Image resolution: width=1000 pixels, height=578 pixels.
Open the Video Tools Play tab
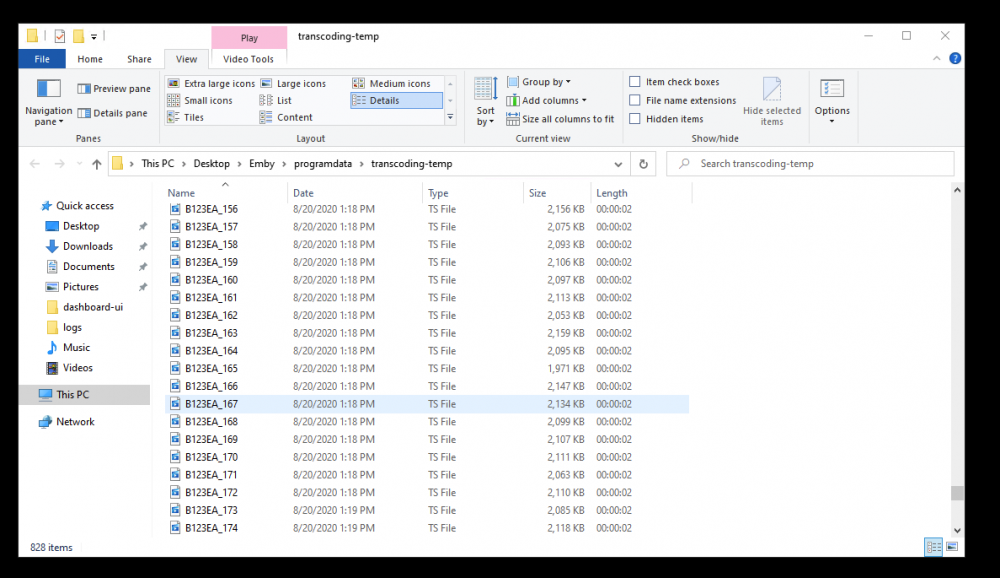249,37
